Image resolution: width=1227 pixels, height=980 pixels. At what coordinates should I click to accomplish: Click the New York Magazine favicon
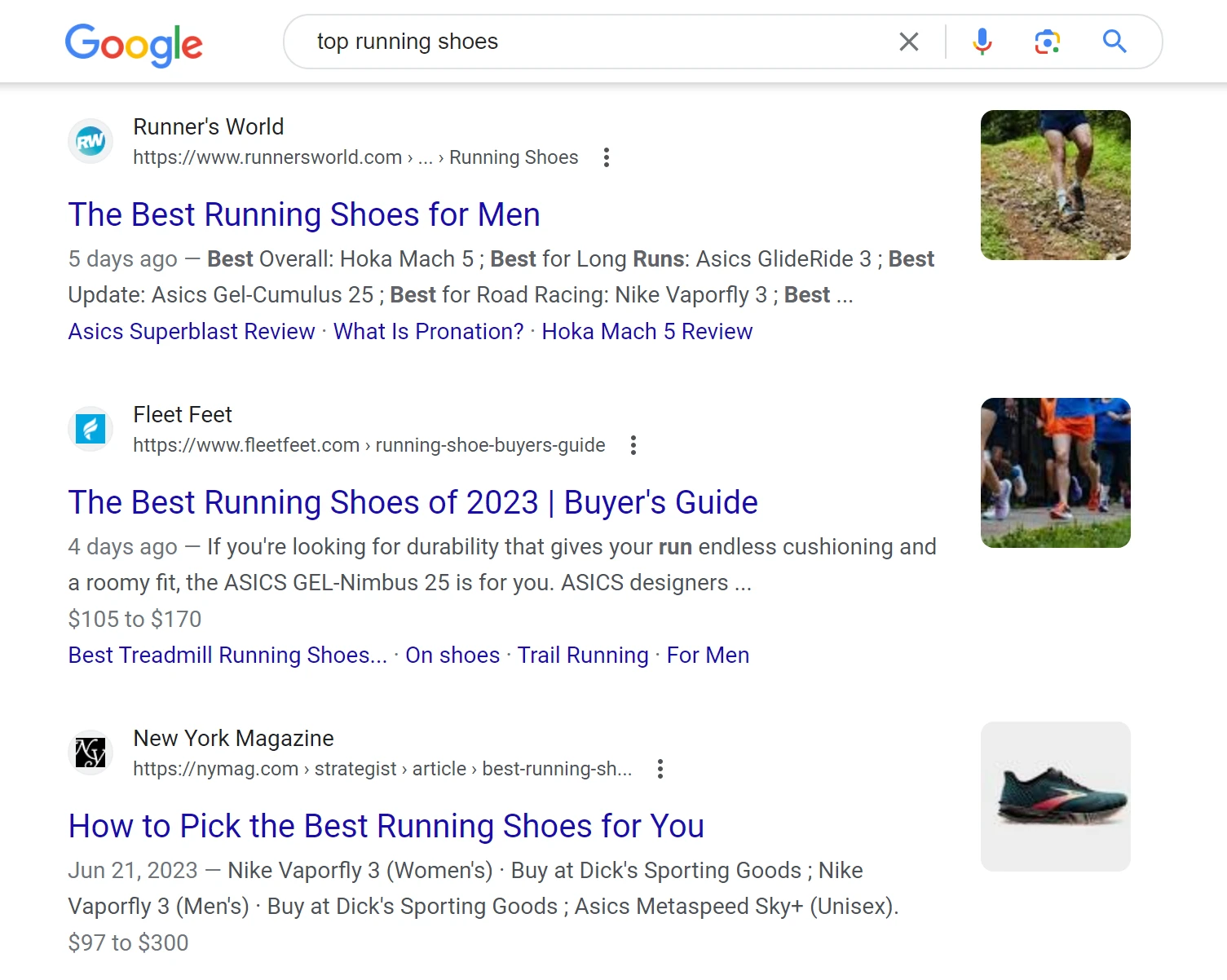[x=90, y=753]
